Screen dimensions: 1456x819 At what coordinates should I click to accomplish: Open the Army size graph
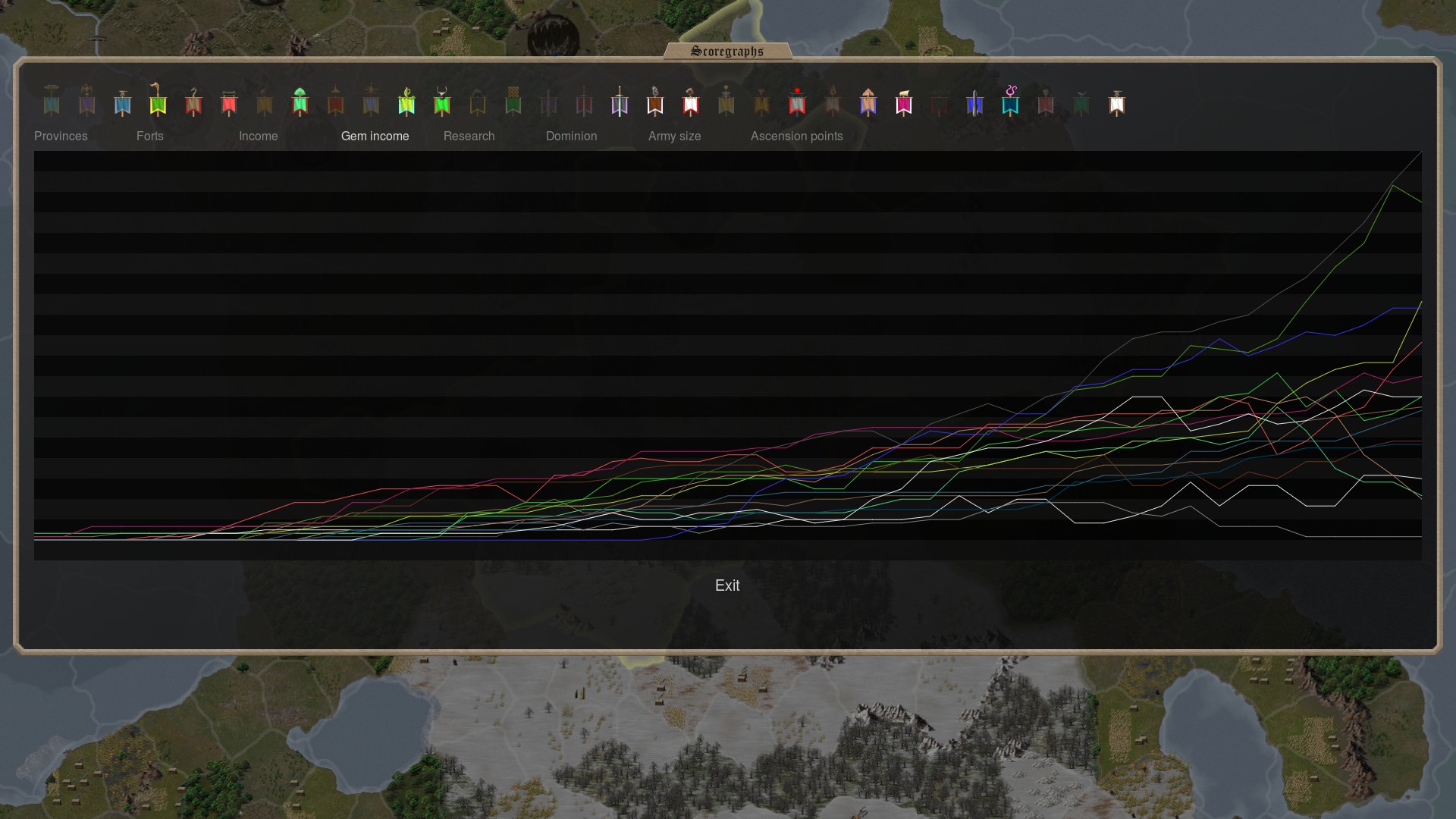pyautogui.click(x=675, y=136)
